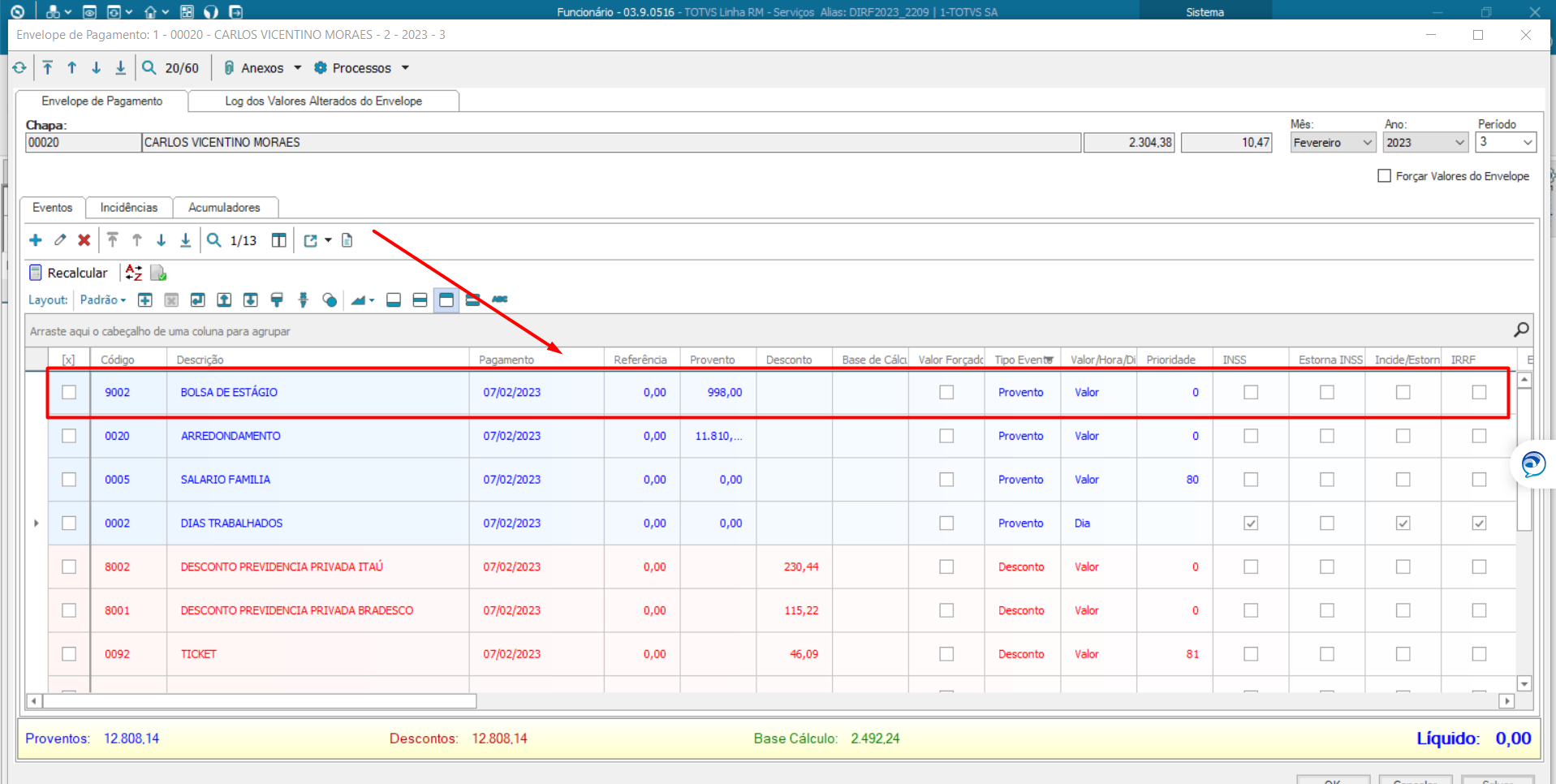Jump to last event arrow in grid toolbar
The image size is (1556, 784).
coord(185,240)
